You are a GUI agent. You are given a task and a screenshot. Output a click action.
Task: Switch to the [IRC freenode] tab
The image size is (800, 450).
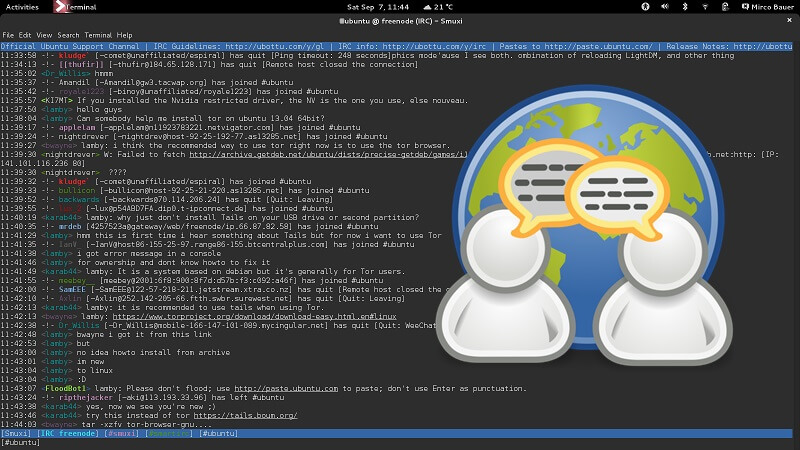click(x=68, y=434)
